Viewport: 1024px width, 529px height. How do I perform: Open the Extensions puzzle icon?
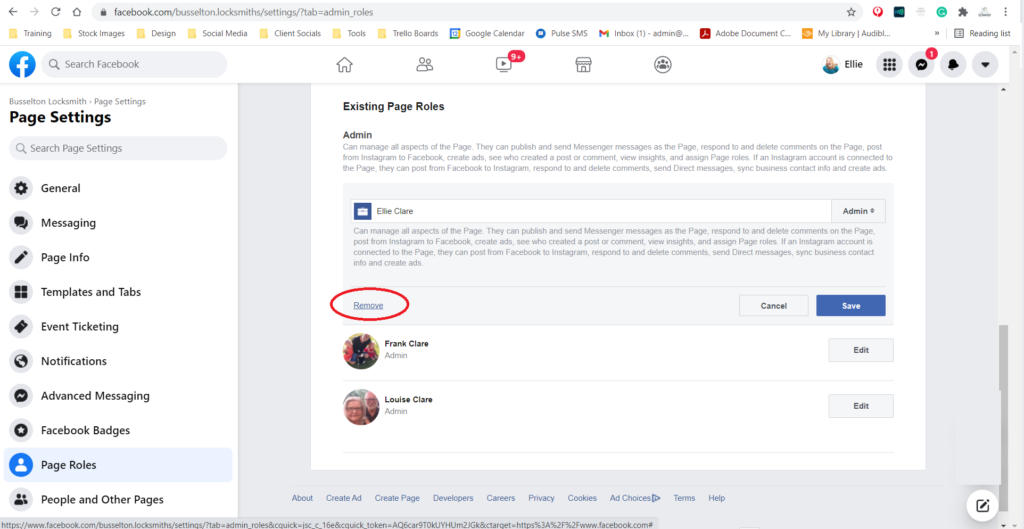[963, 12]
